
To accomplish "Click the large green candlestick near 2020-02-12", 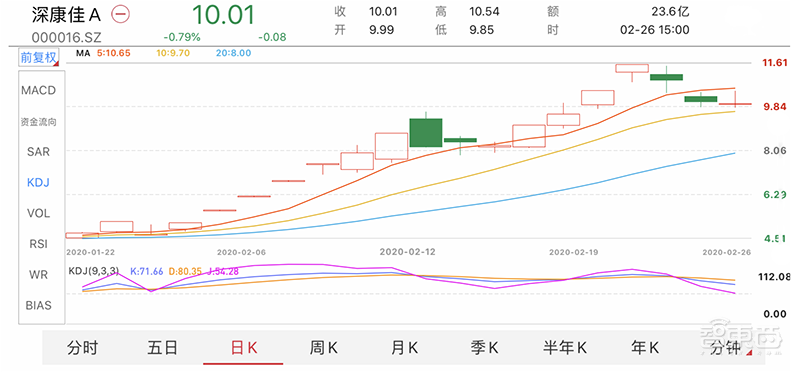I will point(426,133).
